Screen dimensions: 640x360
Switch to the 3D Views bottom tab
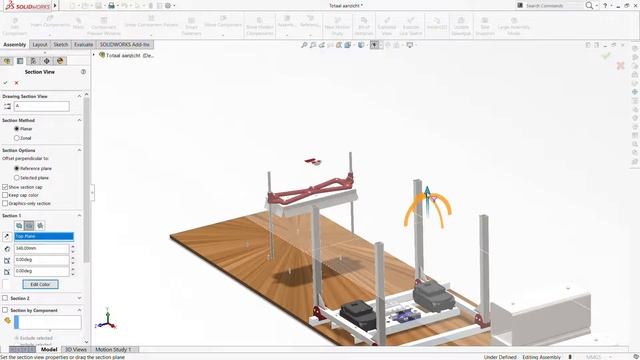pyautogui.click(x=76, y=349)
